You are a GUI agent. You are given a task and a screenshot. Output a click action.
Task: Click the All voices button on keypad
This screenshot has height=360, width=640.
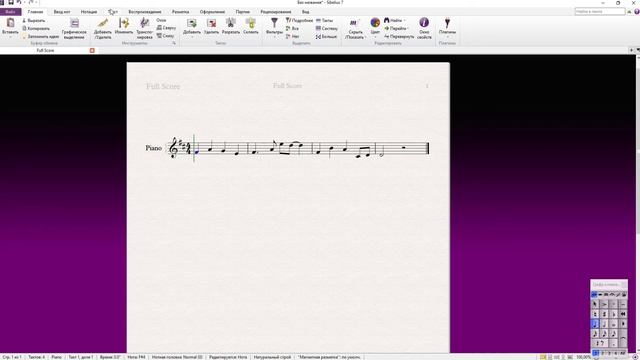622,353
